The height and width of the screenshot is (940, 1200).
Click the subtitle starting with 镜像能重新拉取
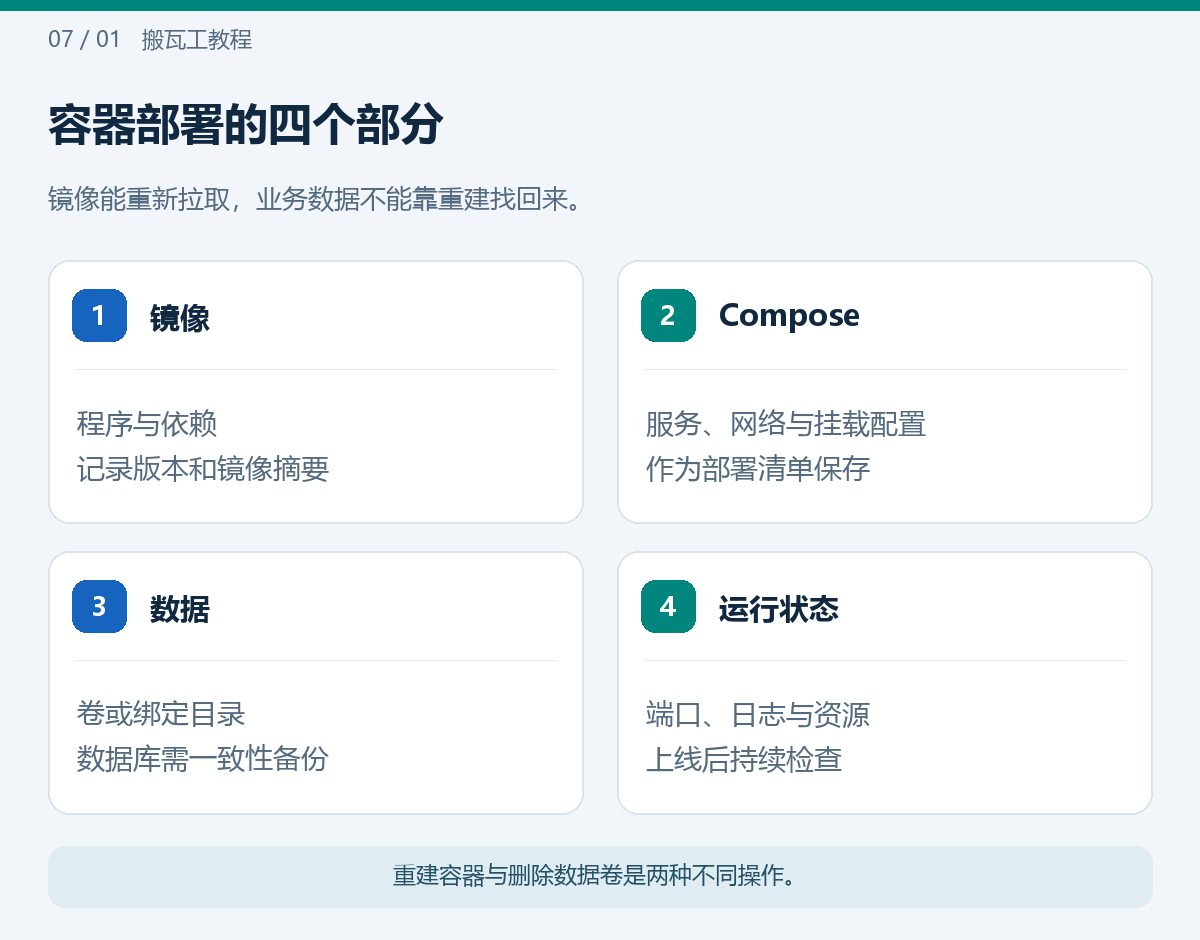coord(316,199)
